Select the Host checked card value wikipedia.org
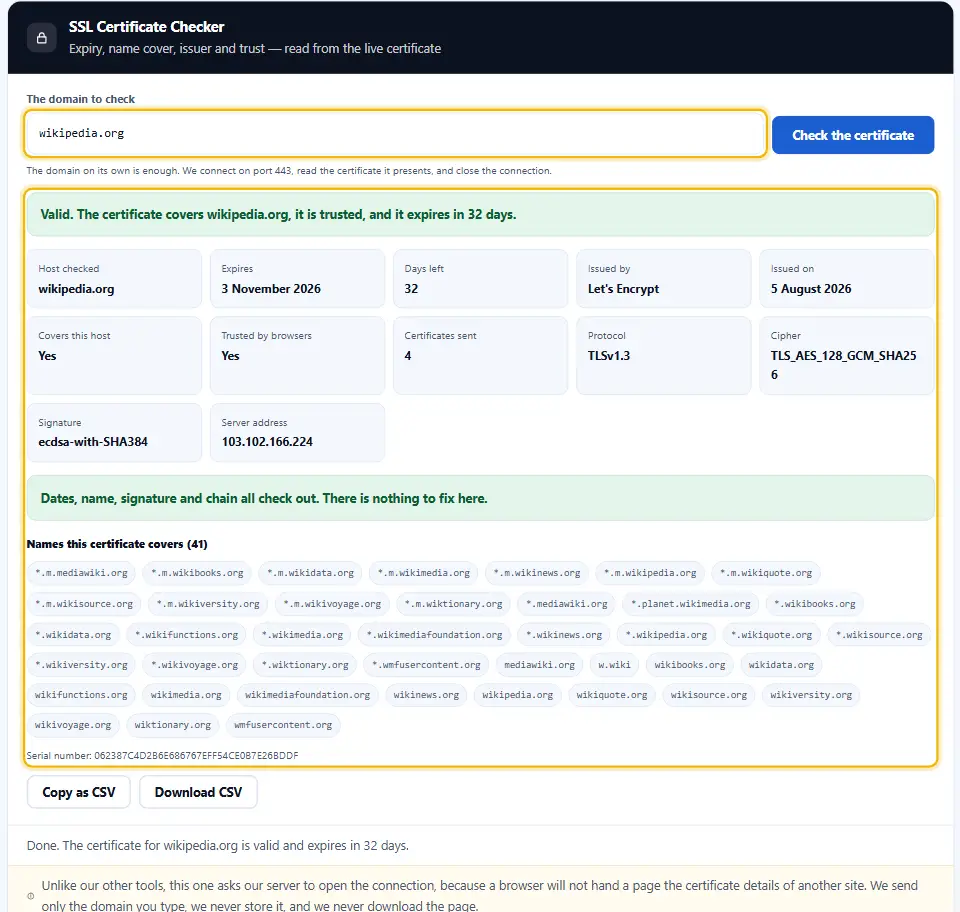Screen dimensions: 960x912 click(x=76, y=289)
